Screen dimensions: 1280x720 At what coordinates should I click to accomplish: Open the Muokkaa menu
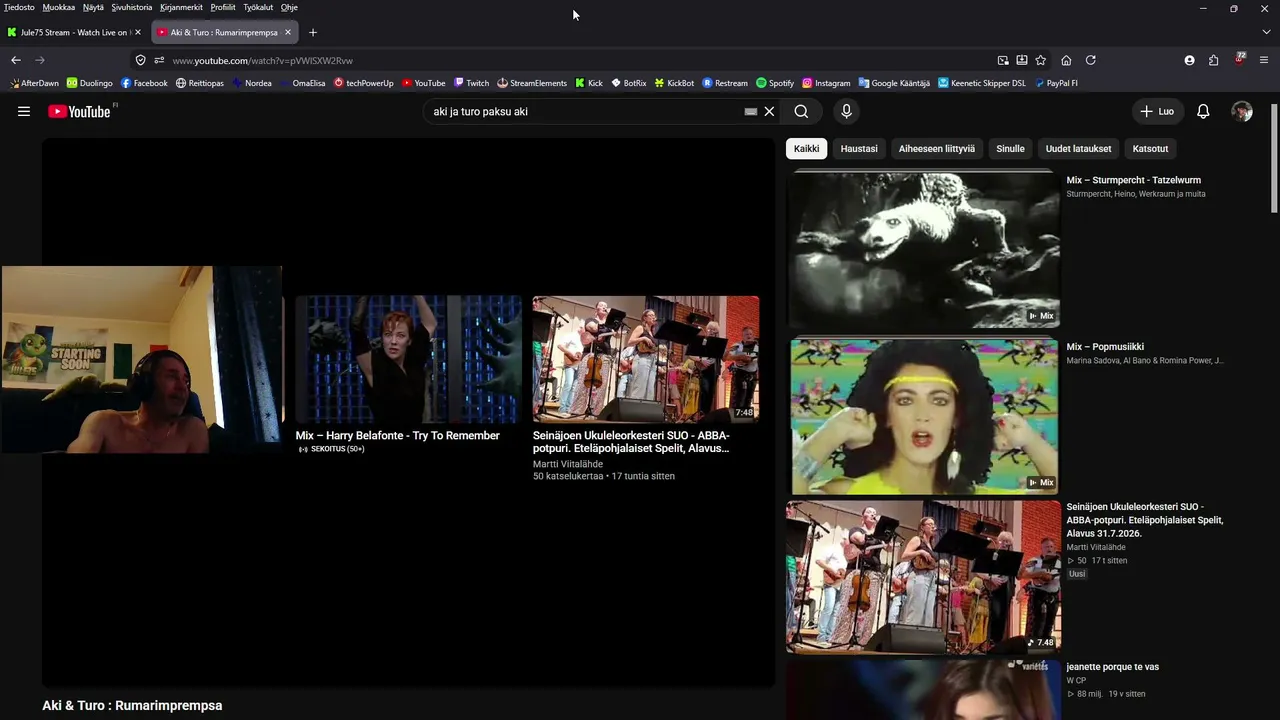click(x=59, y=7)
